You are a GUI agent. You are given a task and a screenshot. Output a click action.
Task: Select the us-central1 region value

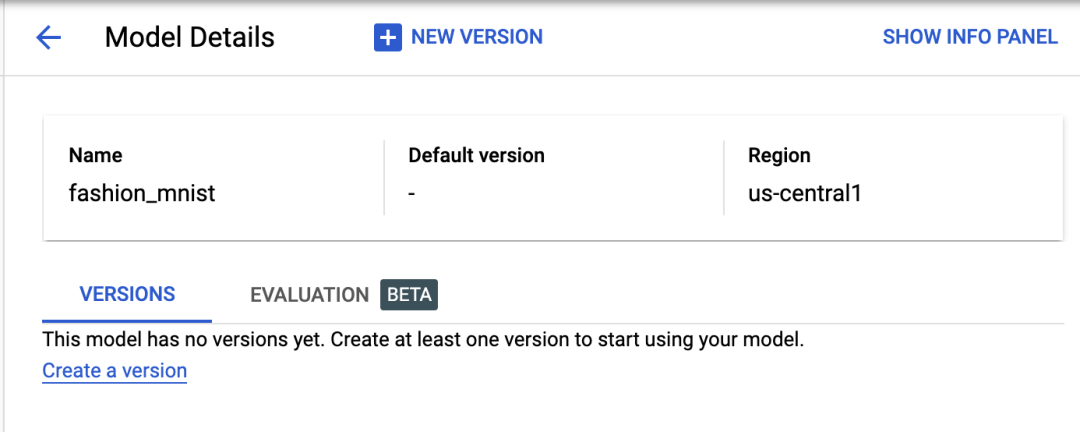[804, 193]
